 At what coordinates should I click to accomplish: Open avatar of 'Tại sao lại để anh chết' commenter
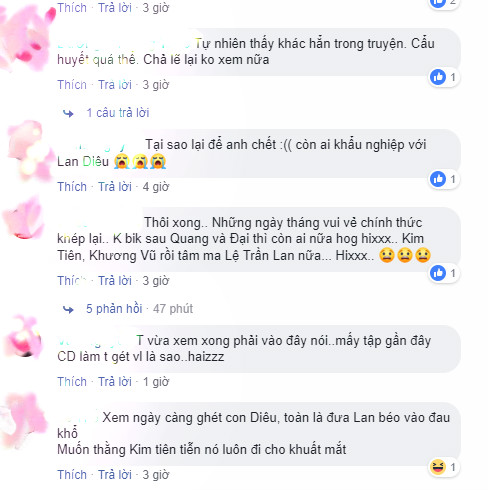(x=28, y=148)
